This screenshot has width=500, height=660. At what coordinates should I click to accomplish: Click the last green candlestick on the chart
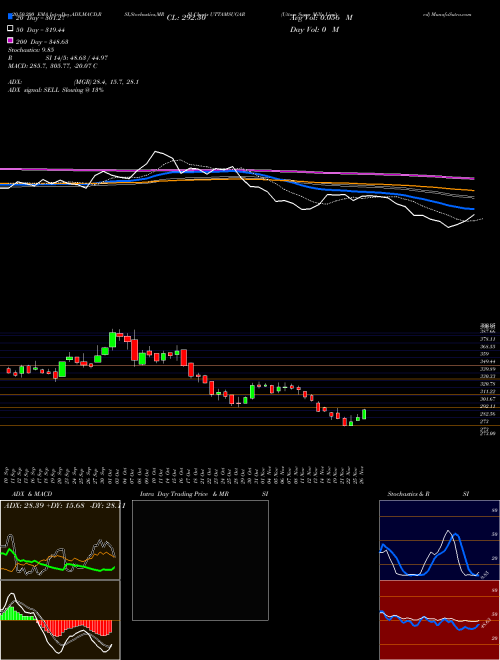[364, 414]
